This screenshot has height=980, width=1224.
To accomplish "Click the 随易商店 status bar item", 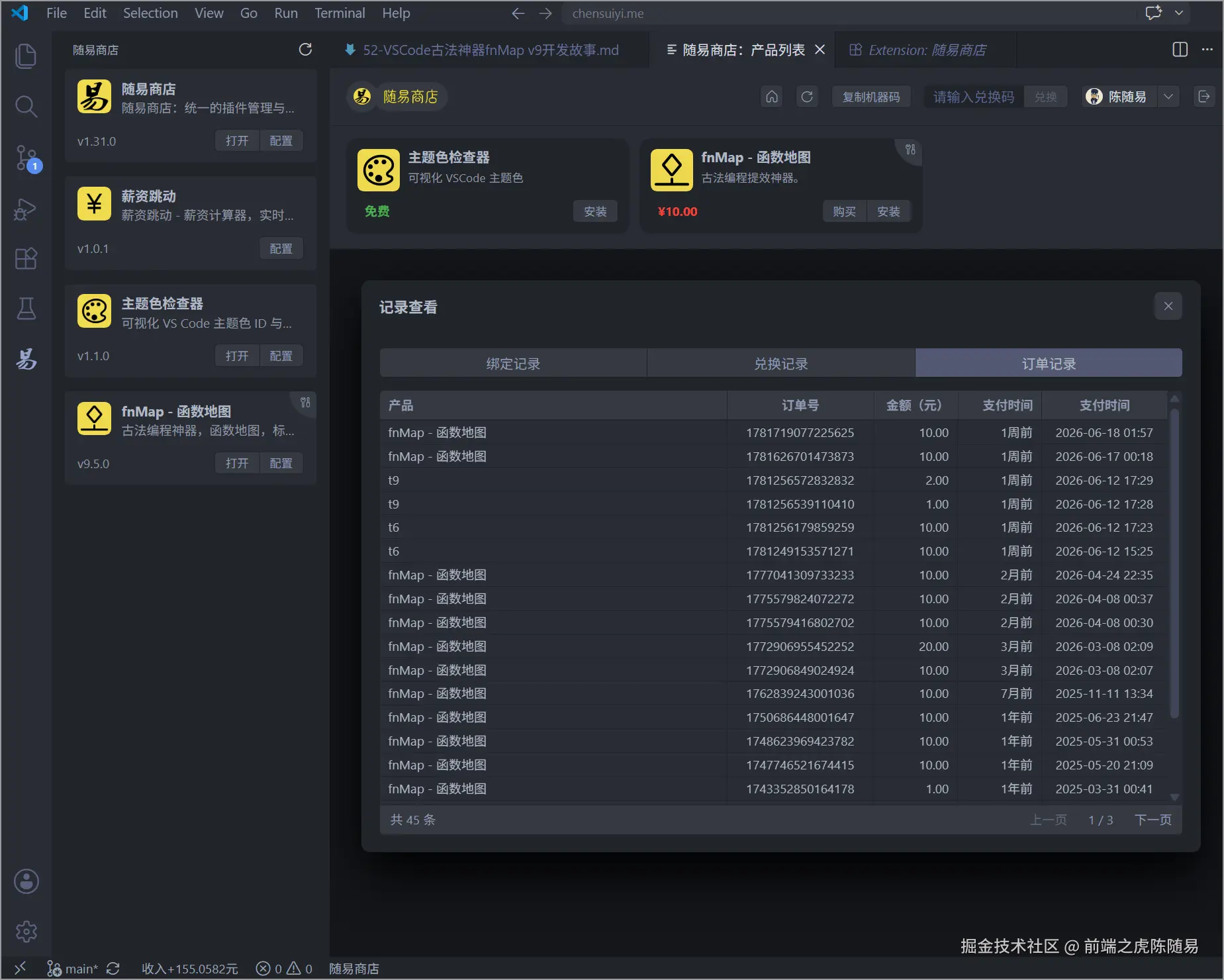I will 354,969.
